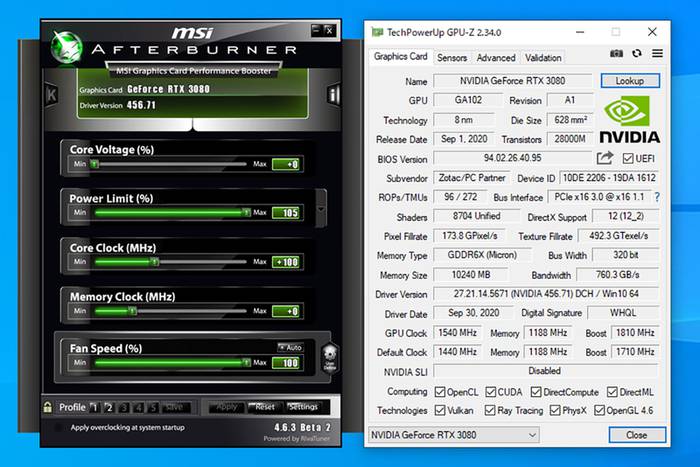This screenshot has height=467, width=700.
Task: Click the BIOS Version 94.02.26.40.95 field
Action: [512, 158]
